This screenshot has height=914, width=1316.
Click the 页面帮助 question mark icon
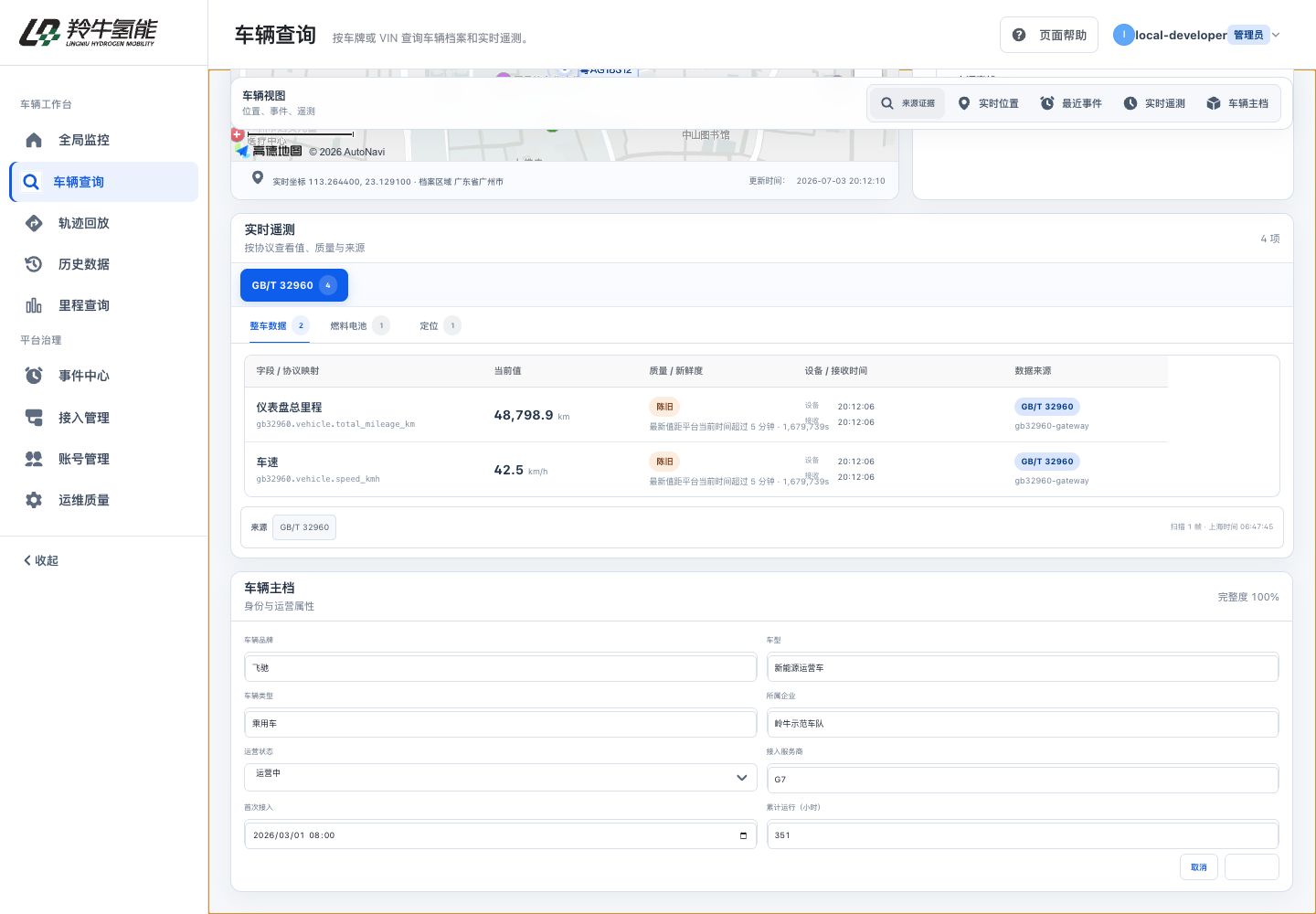point(1019,35)
